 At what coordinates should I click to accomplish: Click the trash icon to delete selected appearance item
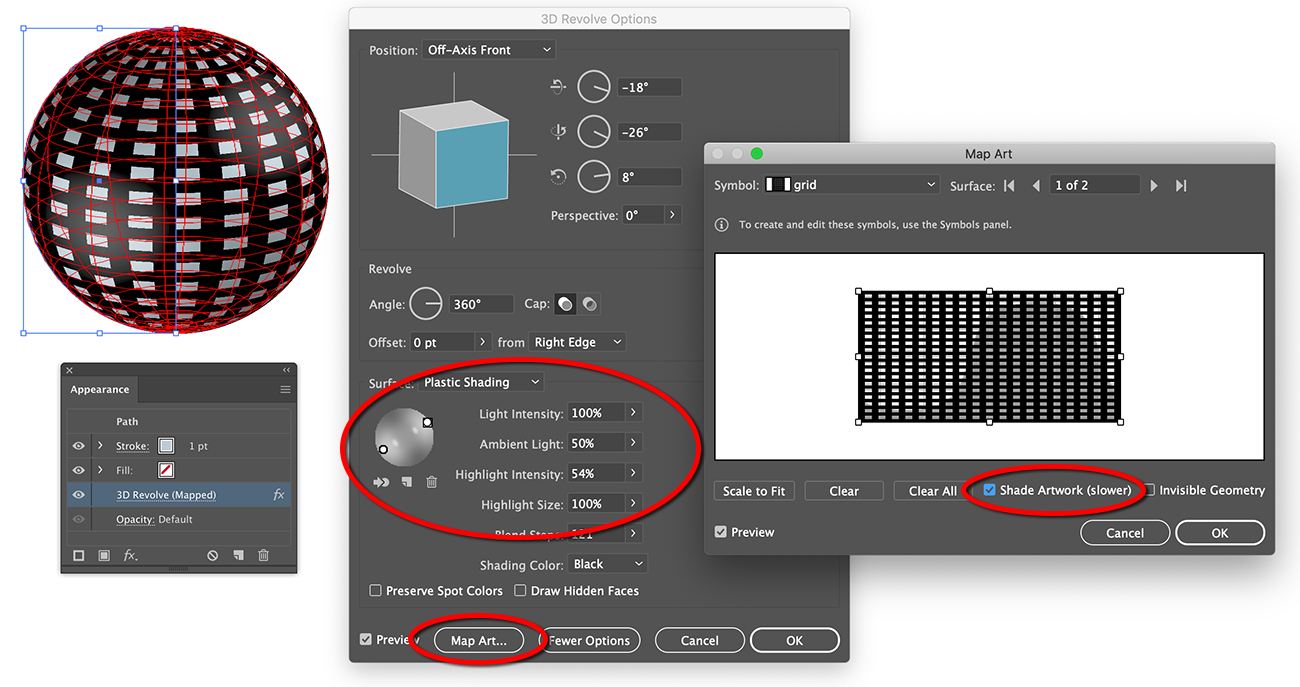pyautogui.click(x=263, y=553)
